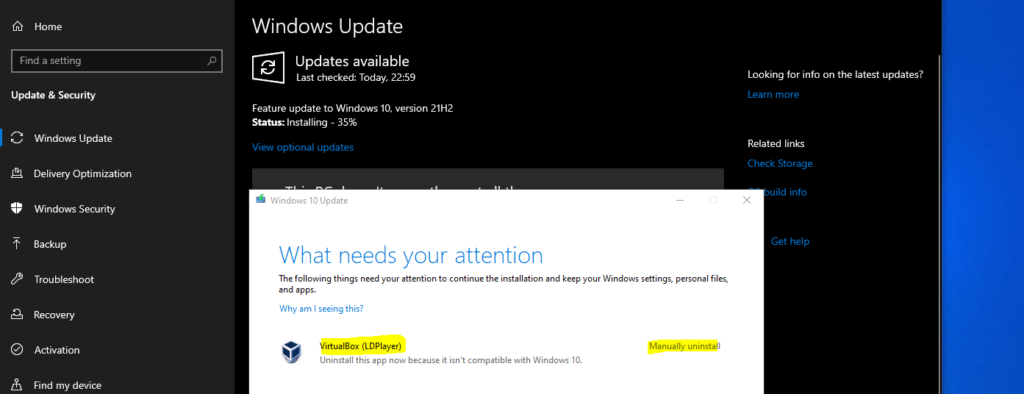This screenshot has height=394, width=1024.
Task: Open View optional updates link
Action: [302, 148]
